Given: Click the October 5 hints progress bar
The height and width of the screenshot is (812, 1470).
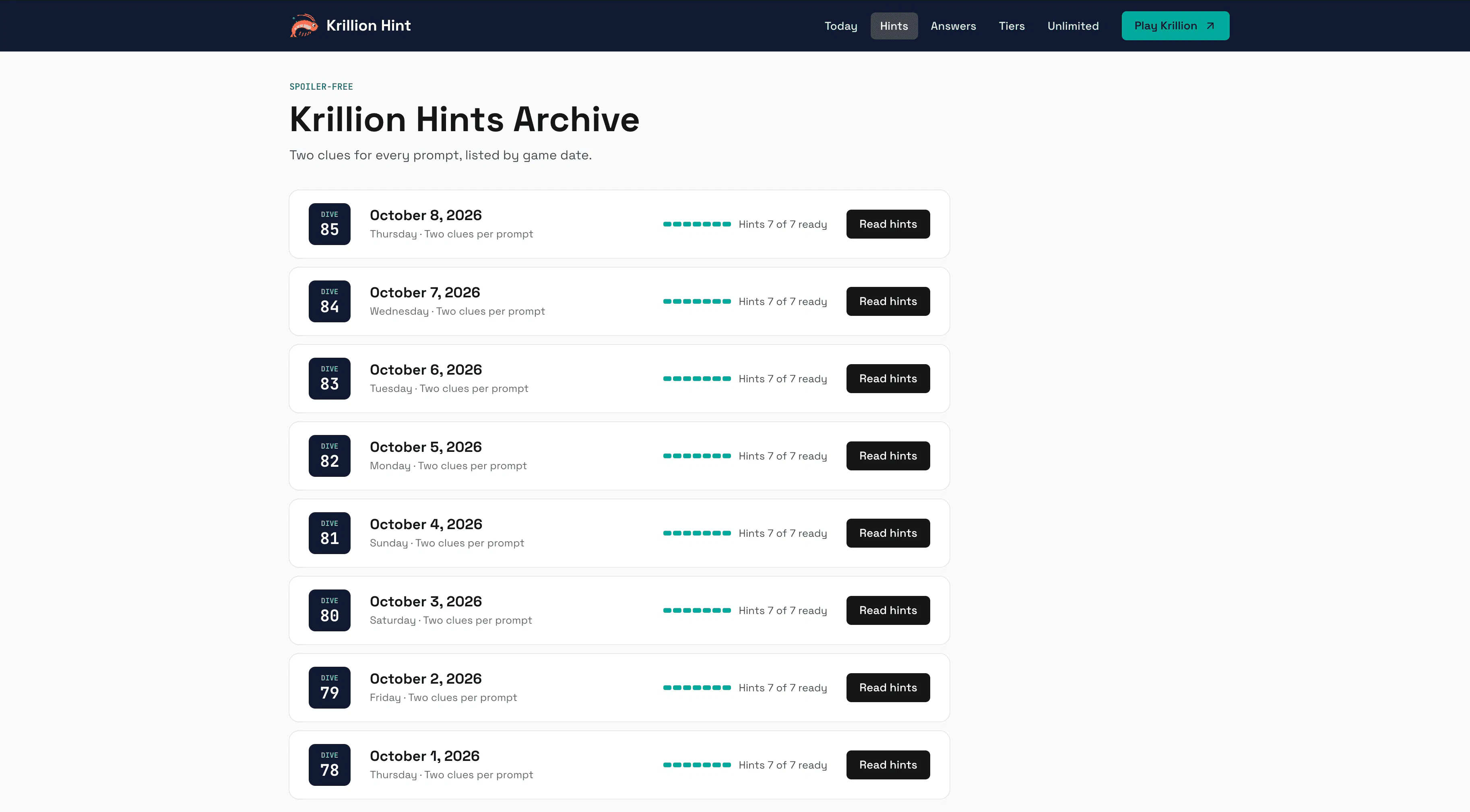Looking at the screenshot, I should [x=697, y=456].
